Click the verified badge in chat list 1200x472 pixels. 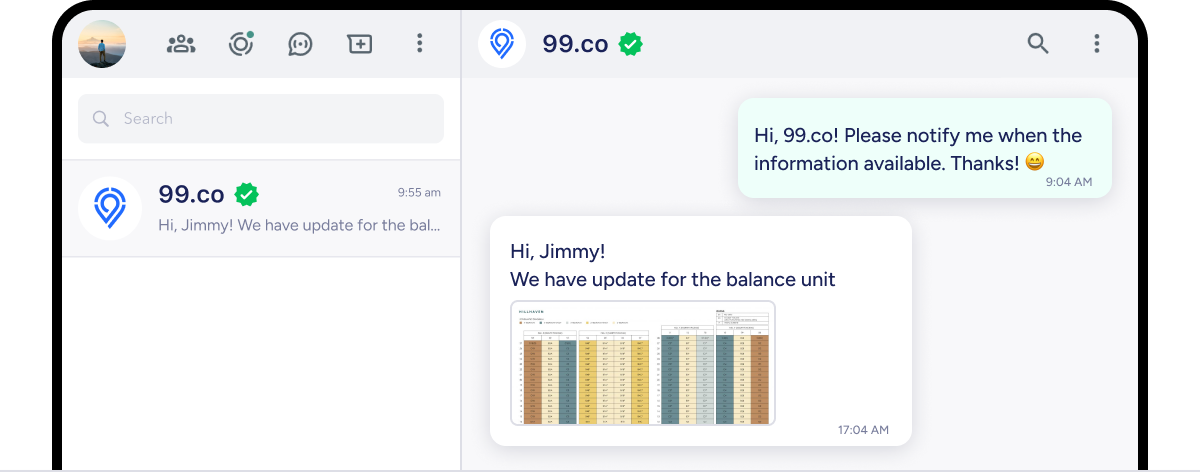click(x=247, y=193)
